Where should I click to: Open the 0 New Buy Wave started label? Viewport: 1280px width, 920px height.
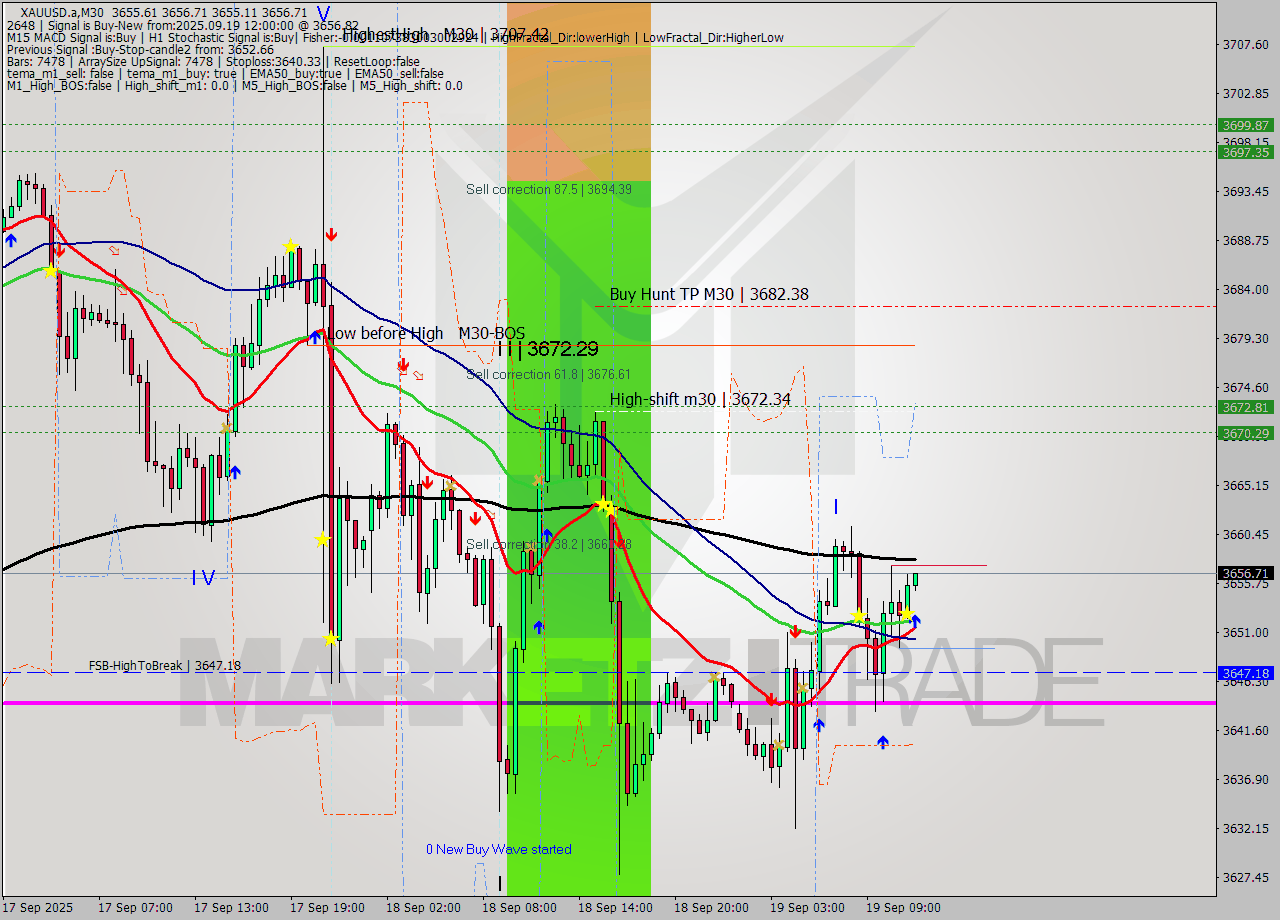point(498,849)
